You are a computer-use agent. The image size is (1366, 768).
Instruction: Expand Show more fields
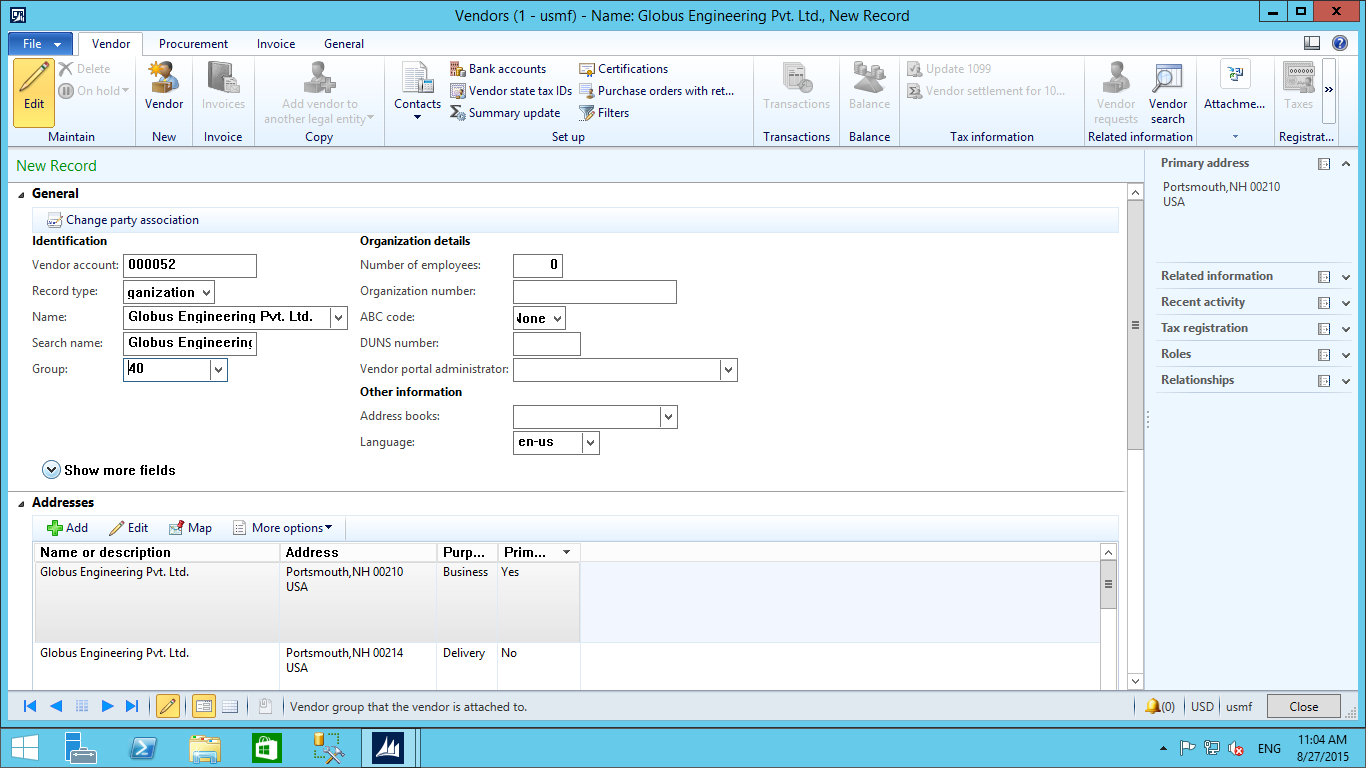point(109,470)
